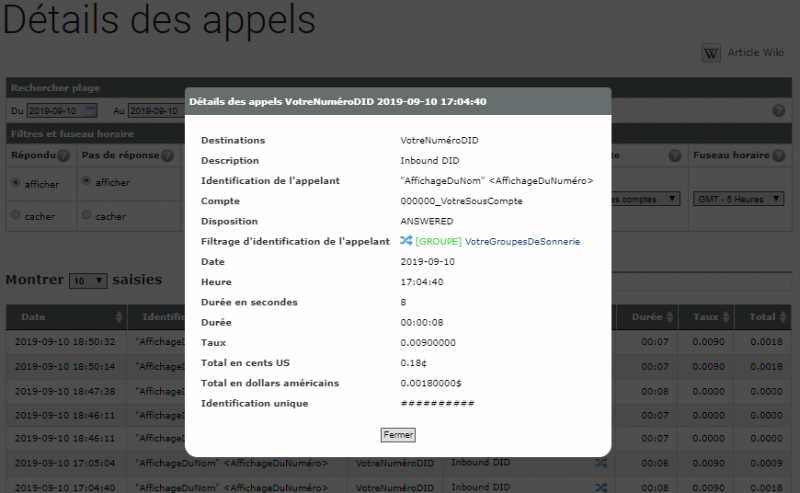800x493 pixels.
Task: Click routing icon in the 17:05:04 row
Action: pyautogui.click(x=601, y=463)
